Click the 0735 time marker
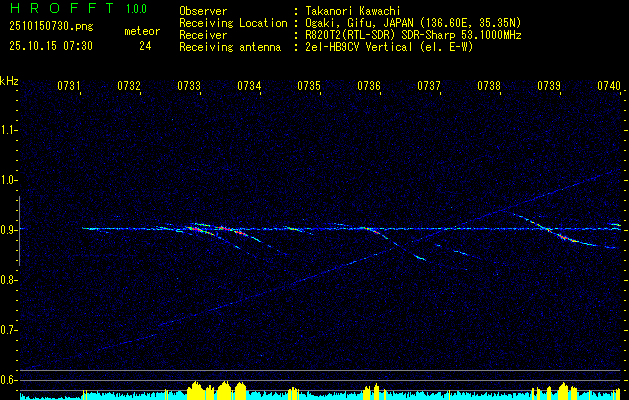The width and height of the screenshot is (629, 400). click(x=309, y=86)
